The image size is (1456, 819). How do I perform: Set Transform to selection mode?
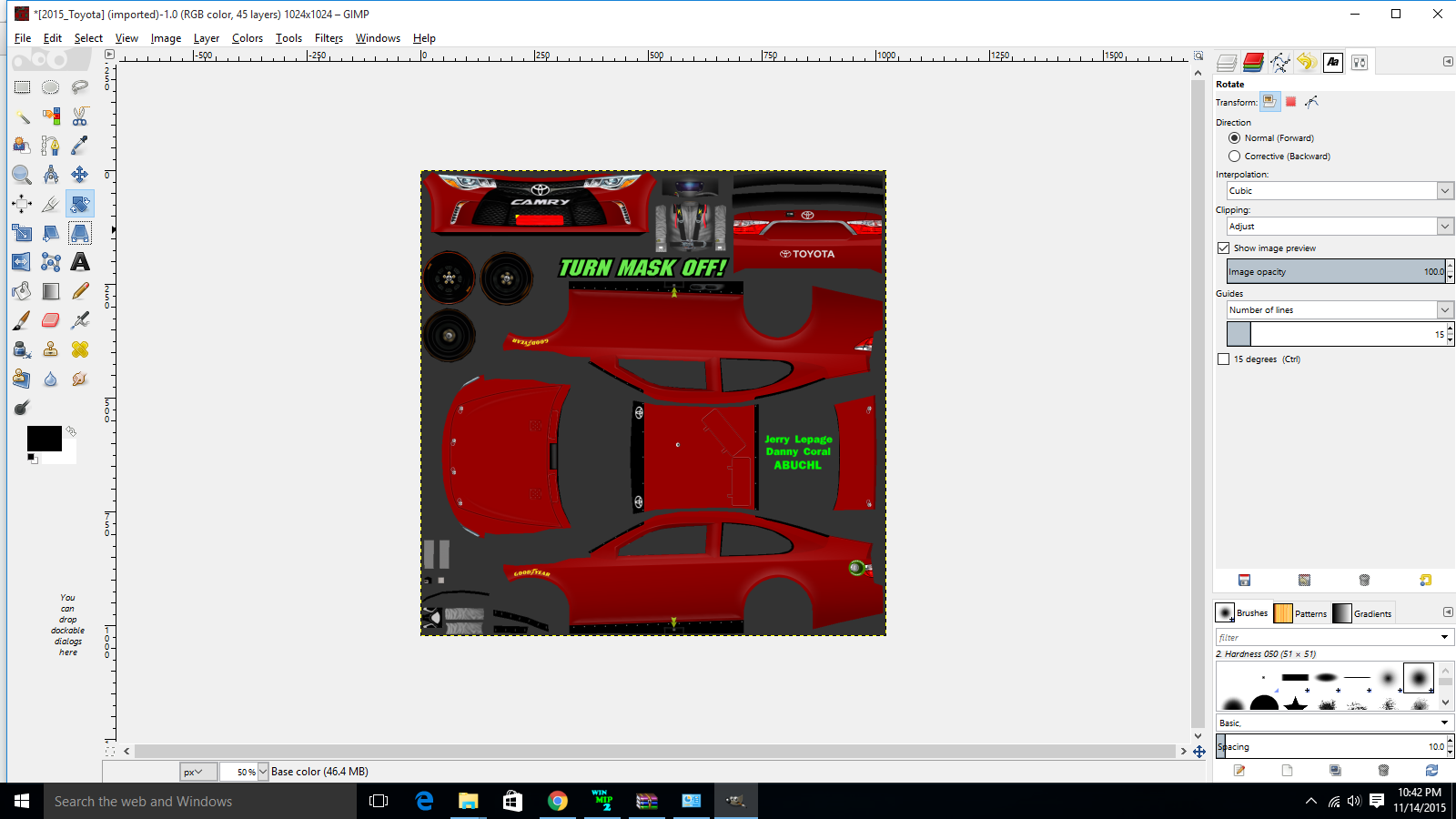click(1290, 102)
